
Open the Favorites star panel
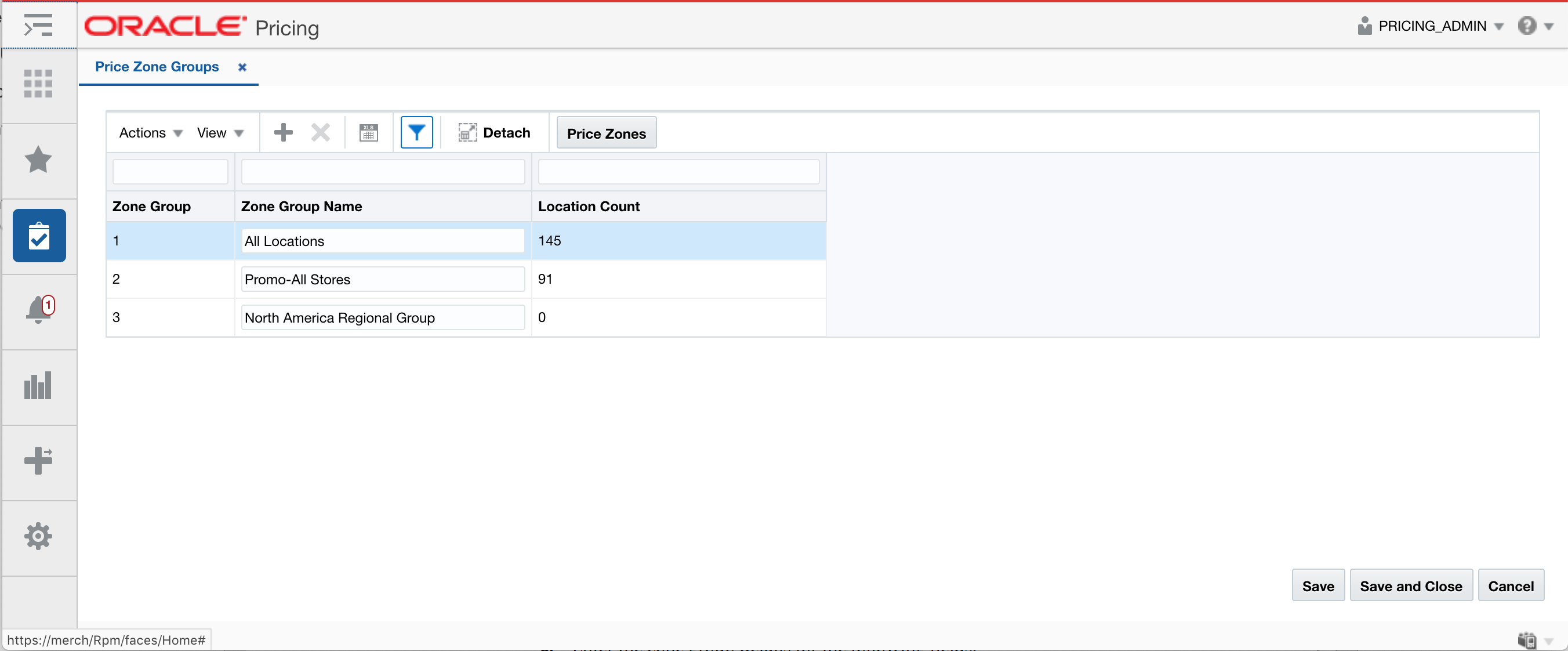pos(38,160)
